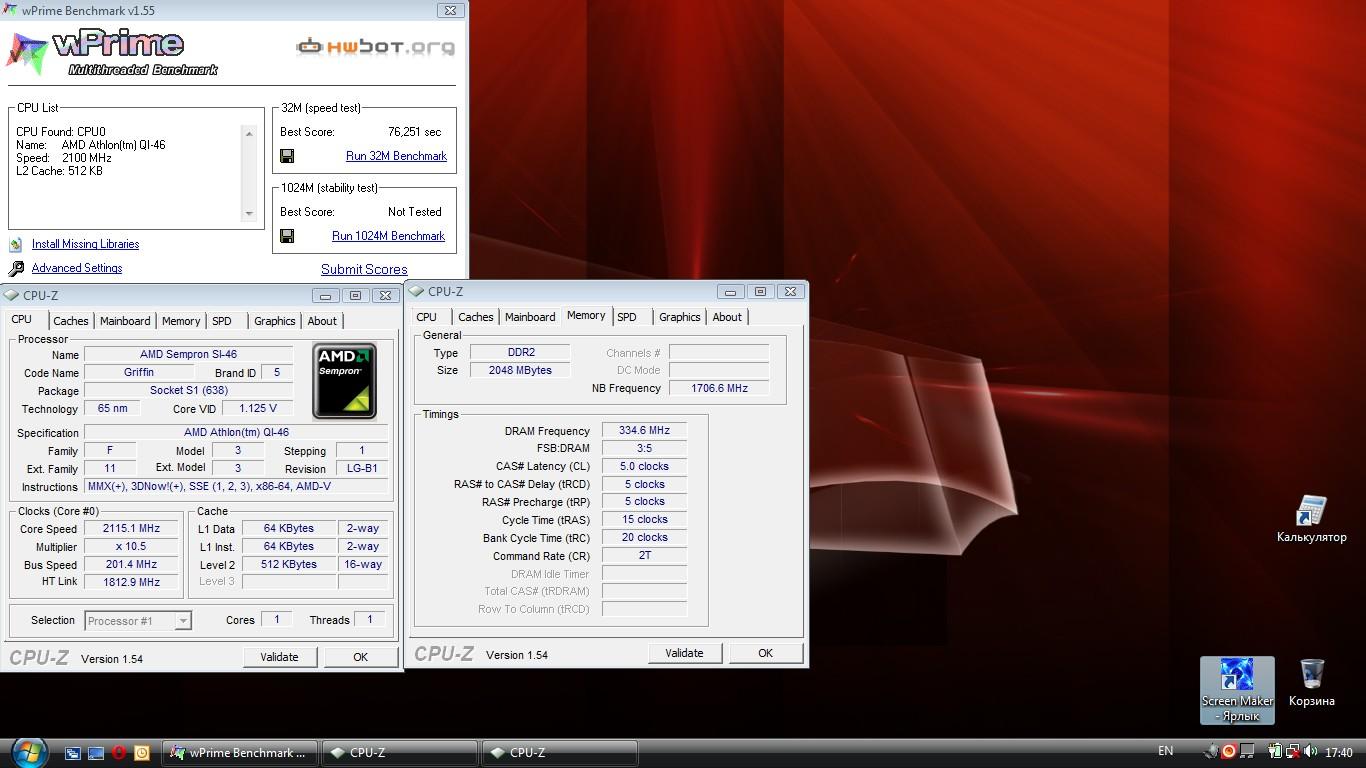
Task: Click the Install Missing Libraries icon
Action: pyautogui.click(x=16, y=244)
